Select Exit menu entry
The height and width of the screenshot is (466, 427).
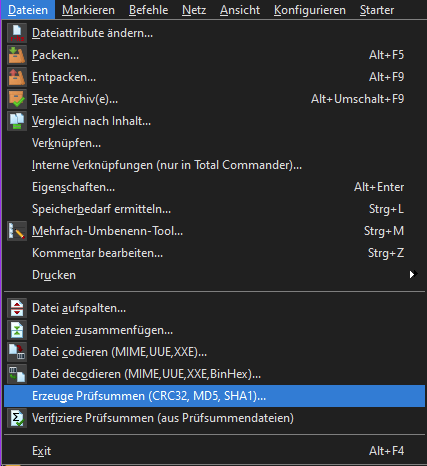pyautogui.click(x=214, y=451)
